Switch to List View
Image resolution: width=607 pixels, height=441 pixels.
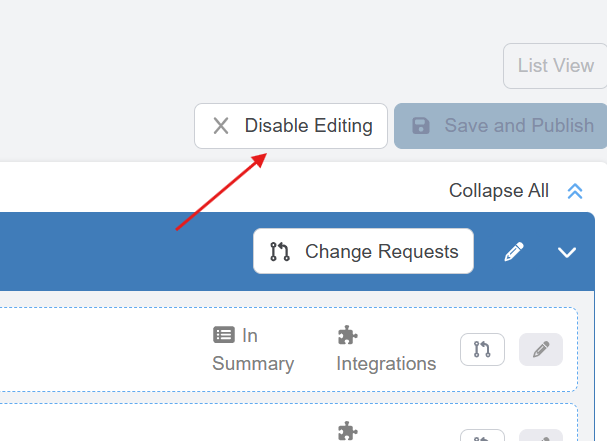tap(555, 66)
